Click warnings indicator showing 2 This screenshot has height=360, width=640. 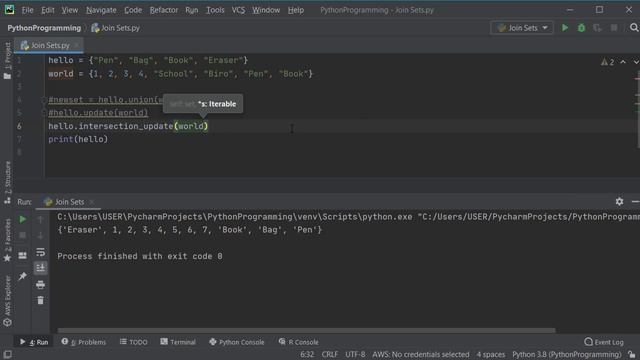(607, 62)
